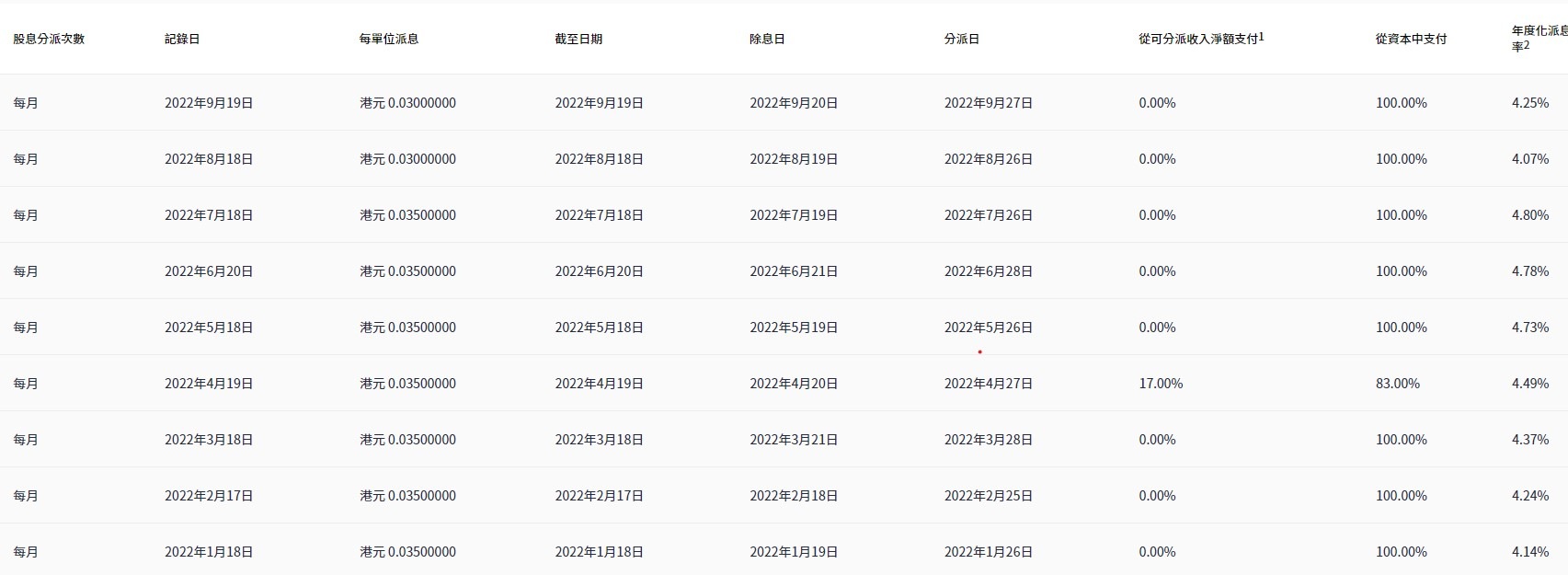Viewport: 1568px width, 575px height.
Task: Select annualized yield 4.07% cell
Action: (1530, 159)
